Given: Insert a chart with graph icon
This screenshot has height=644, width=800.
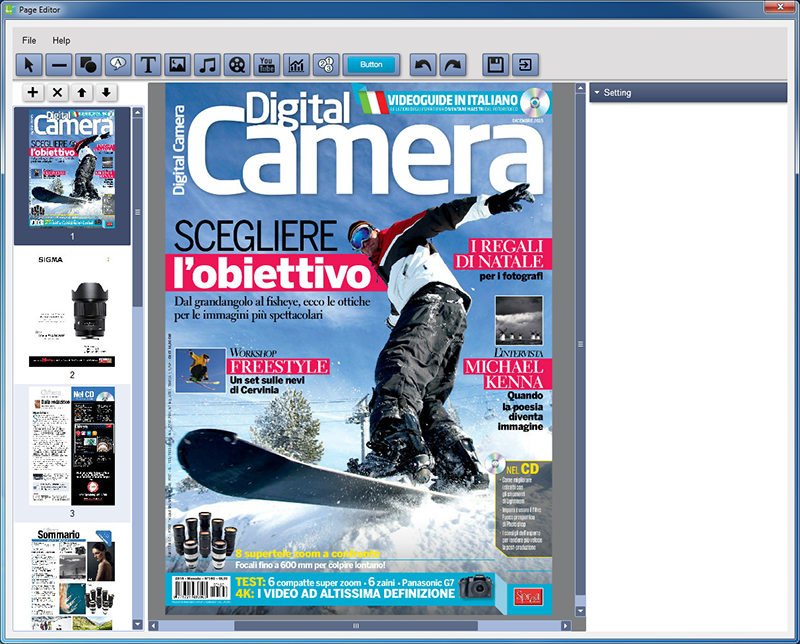Looking at the screenshot, I should coord(296,65).
